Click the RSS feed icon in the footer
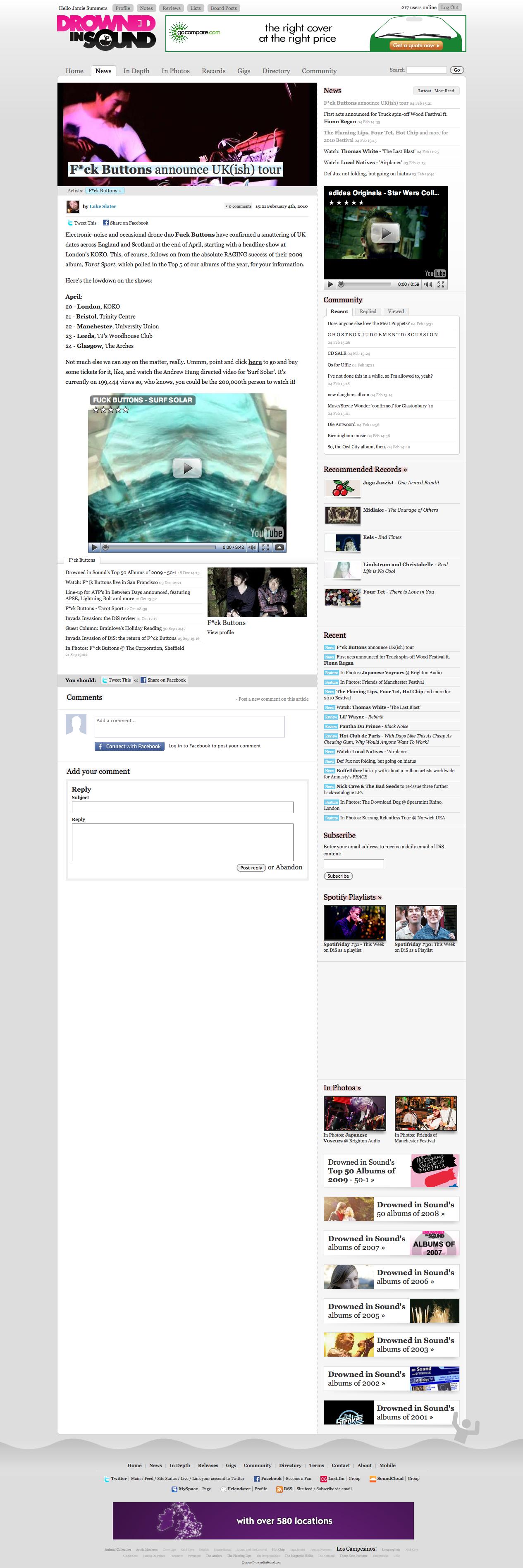This screenshot has height=1568, width=523. (x=279, y=1489)
